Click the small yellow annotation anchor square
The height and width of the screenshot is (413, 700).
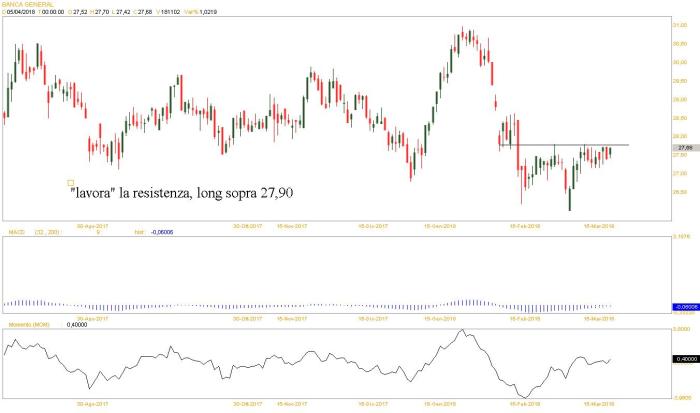point(71,182)
